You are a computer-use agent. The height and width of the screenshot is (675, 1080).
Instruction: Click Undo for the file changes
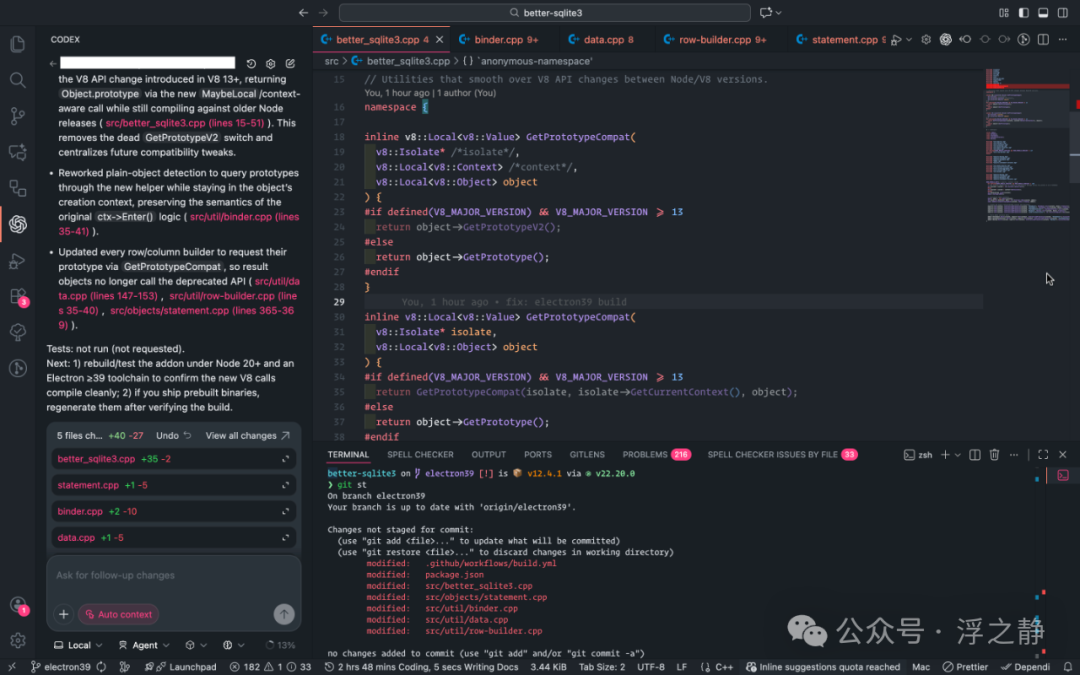(x=174, y=435)
